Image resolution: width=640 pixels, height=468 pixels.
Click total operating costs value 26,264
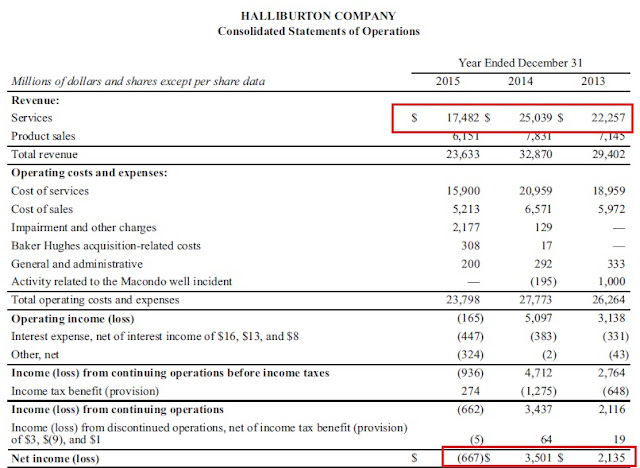click(609, 300)
